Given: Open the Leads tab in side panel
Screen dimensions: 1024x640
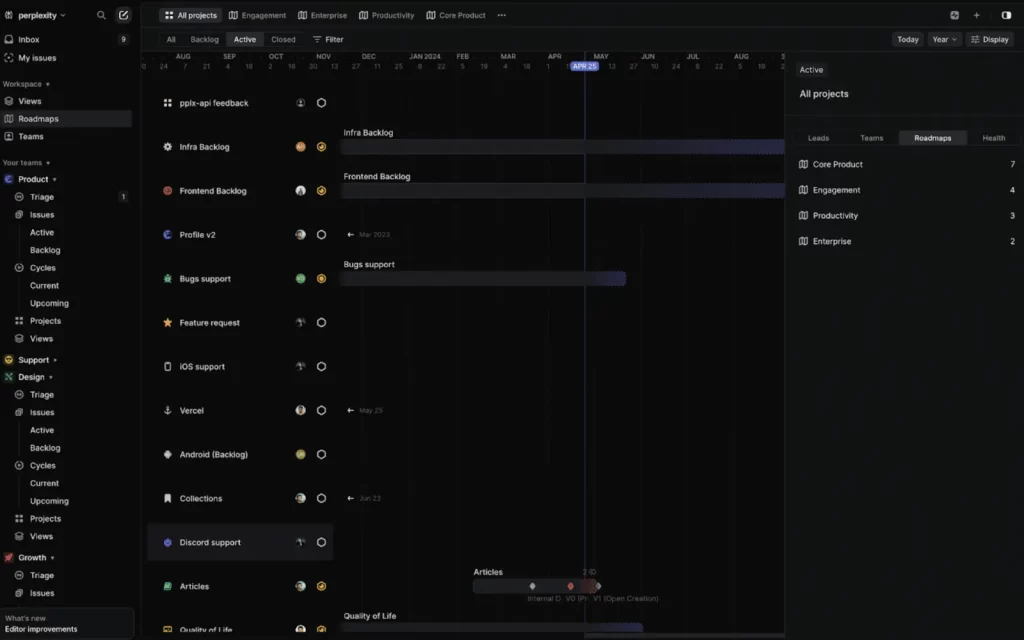Looking at the screenshot, I should click(818, 138).
